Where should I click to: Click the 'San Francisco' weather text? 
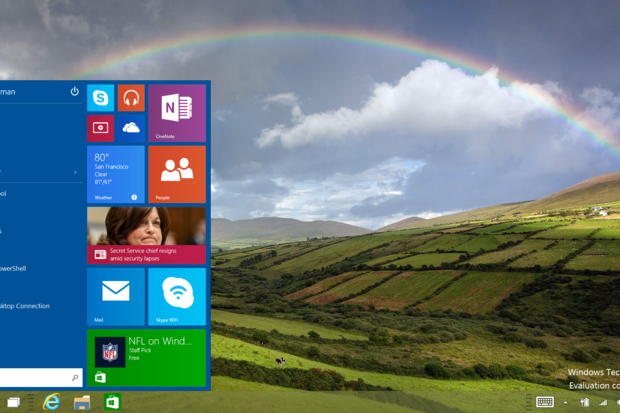click(x=112, y=167)
